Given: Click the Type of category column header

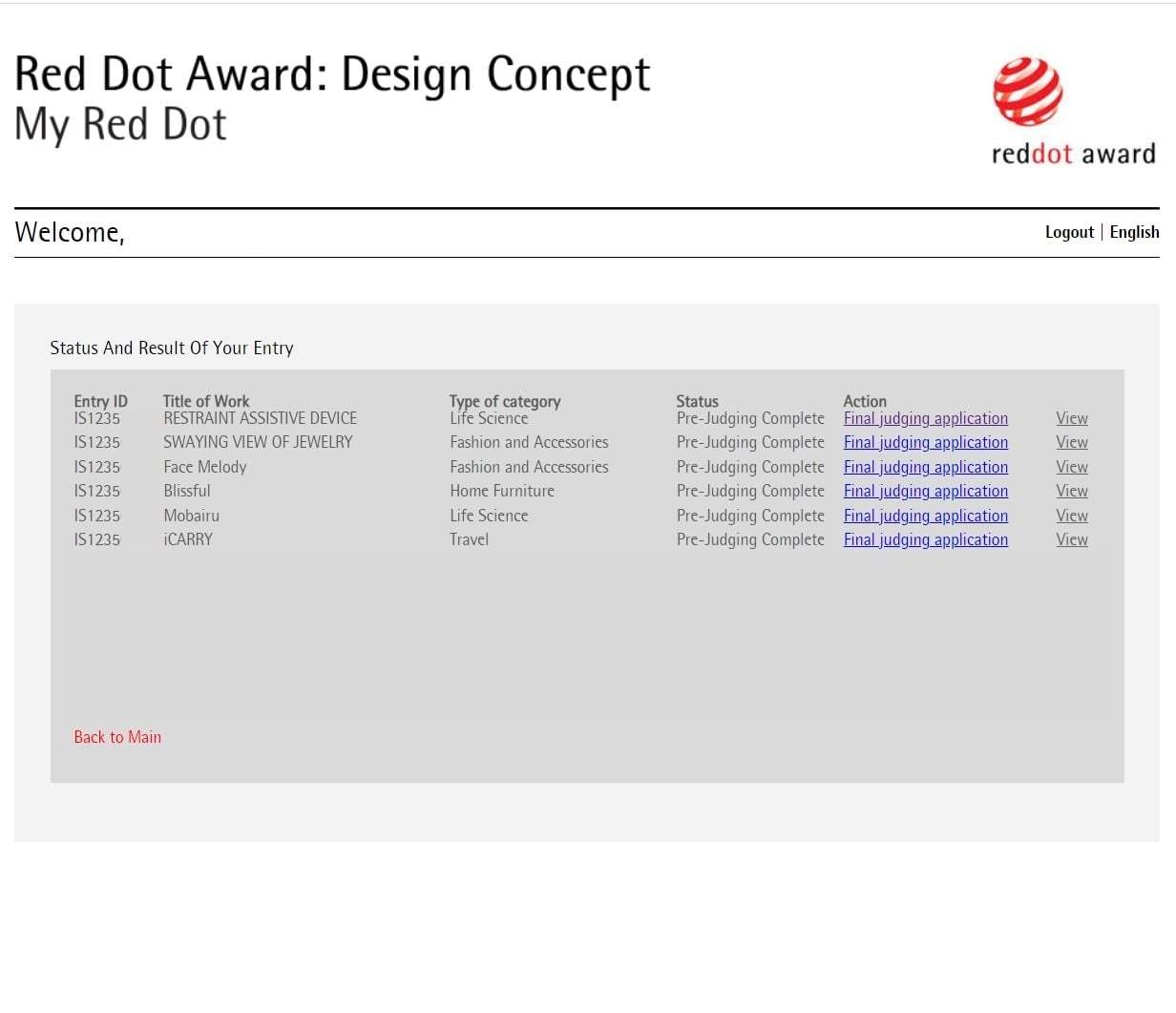Looking at the screenshot, I should point(505,401).
